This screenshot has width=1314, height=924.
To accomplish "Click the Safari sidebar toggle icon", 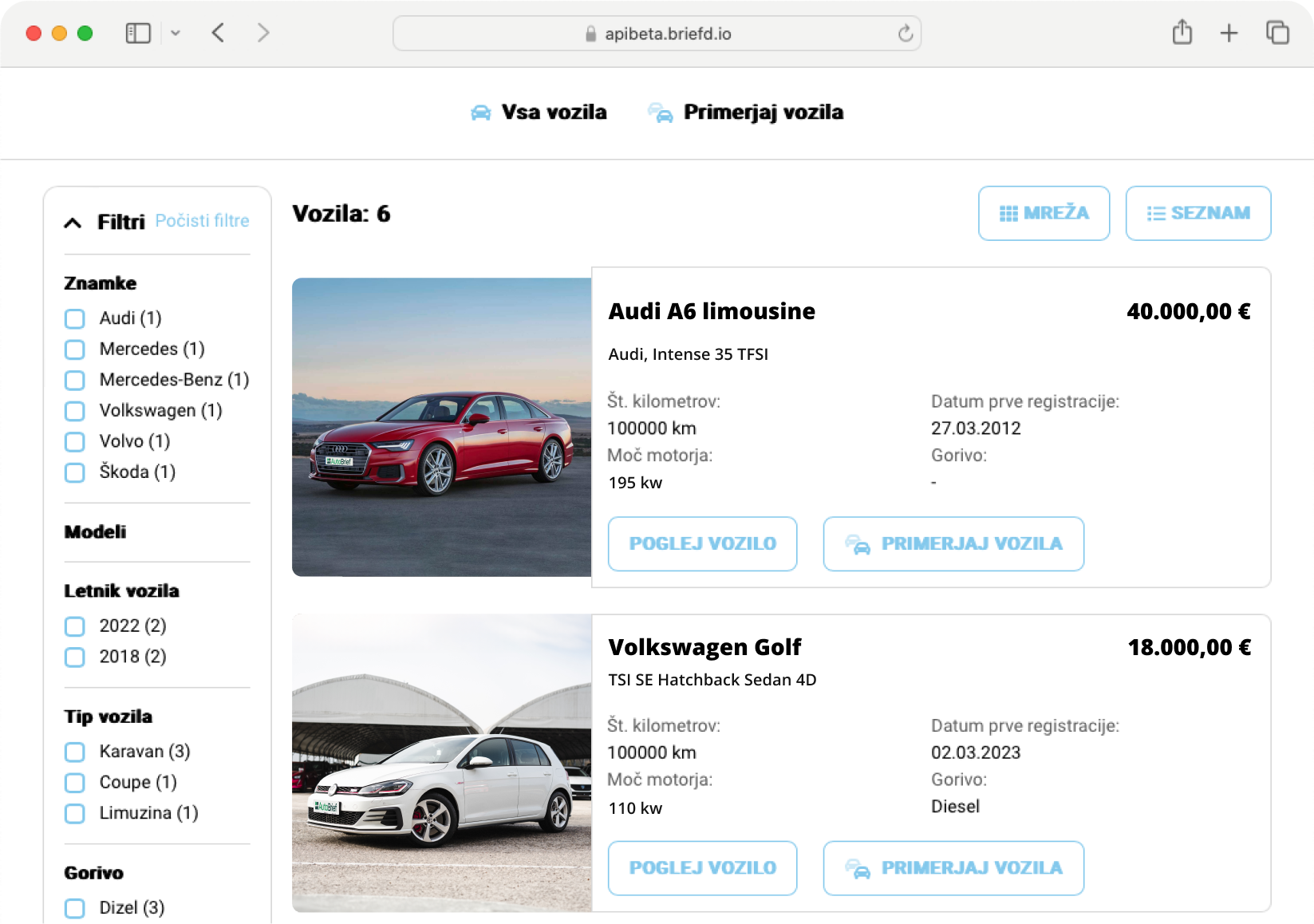I will tap(138, 33).
